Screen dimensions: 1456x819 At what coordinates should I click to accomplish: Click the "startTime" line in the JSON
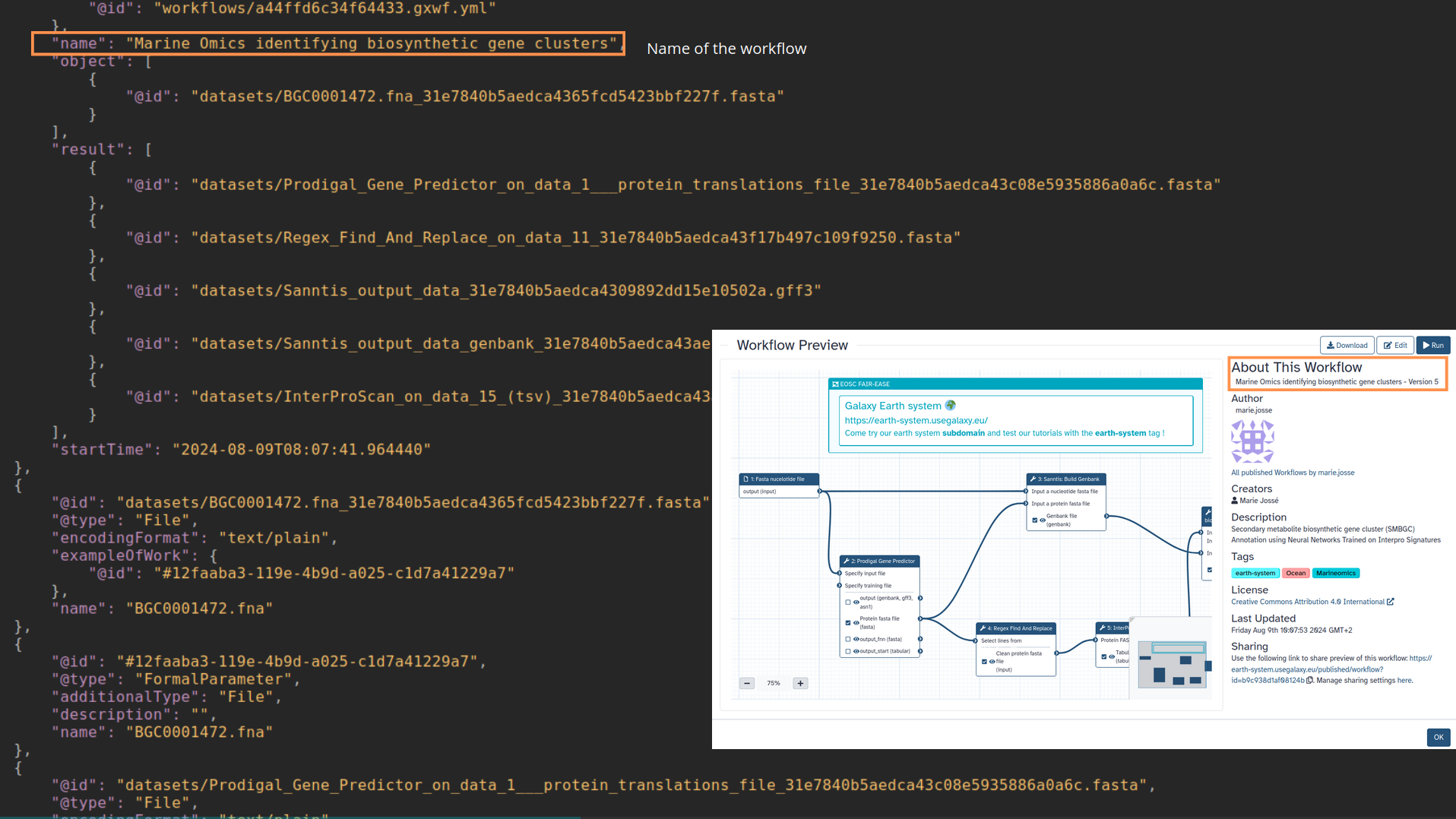point(241,450)
